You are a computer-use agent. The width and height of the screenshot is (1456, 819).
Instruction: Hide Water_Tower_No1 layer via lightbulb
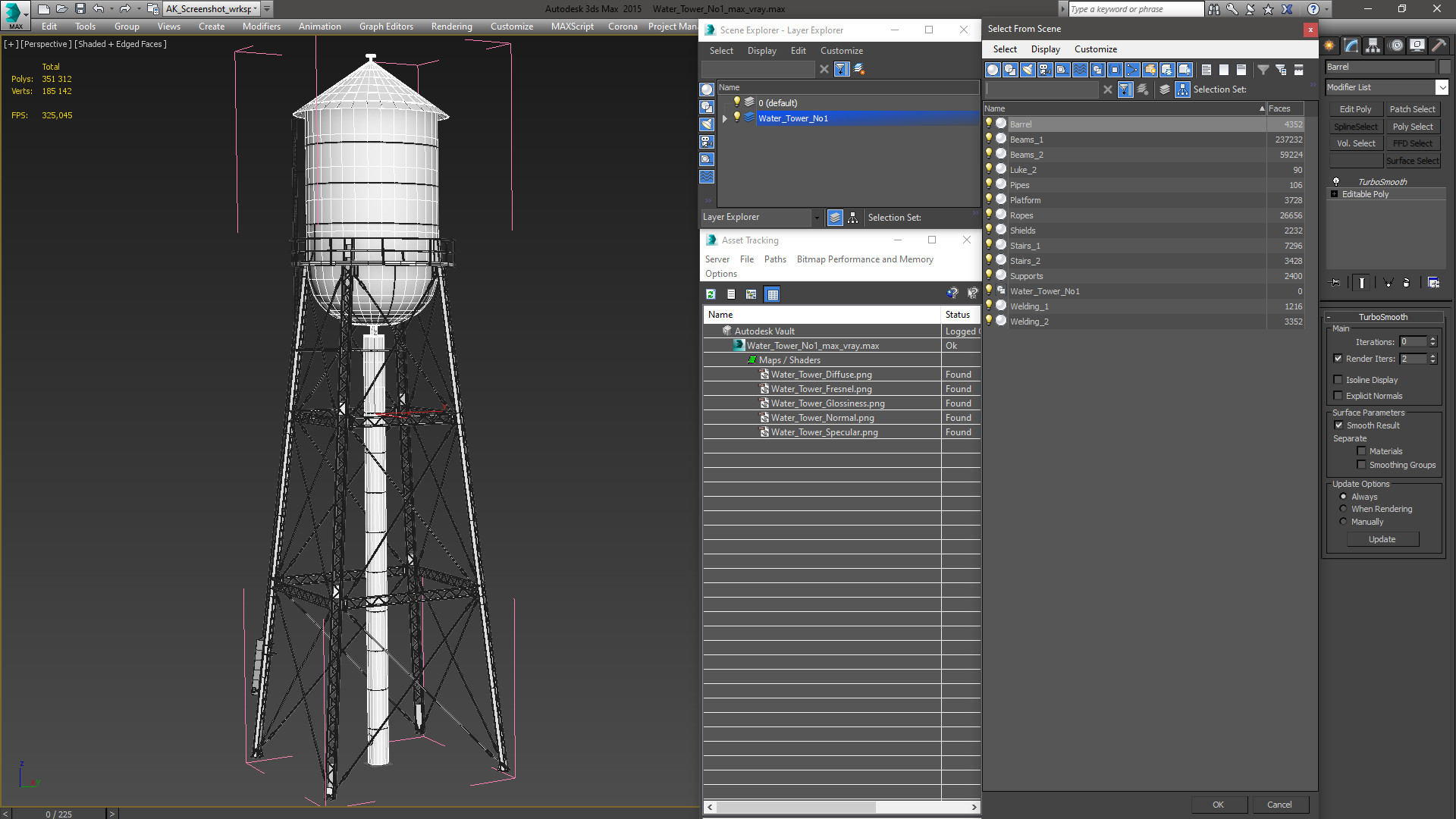point(736,118)
